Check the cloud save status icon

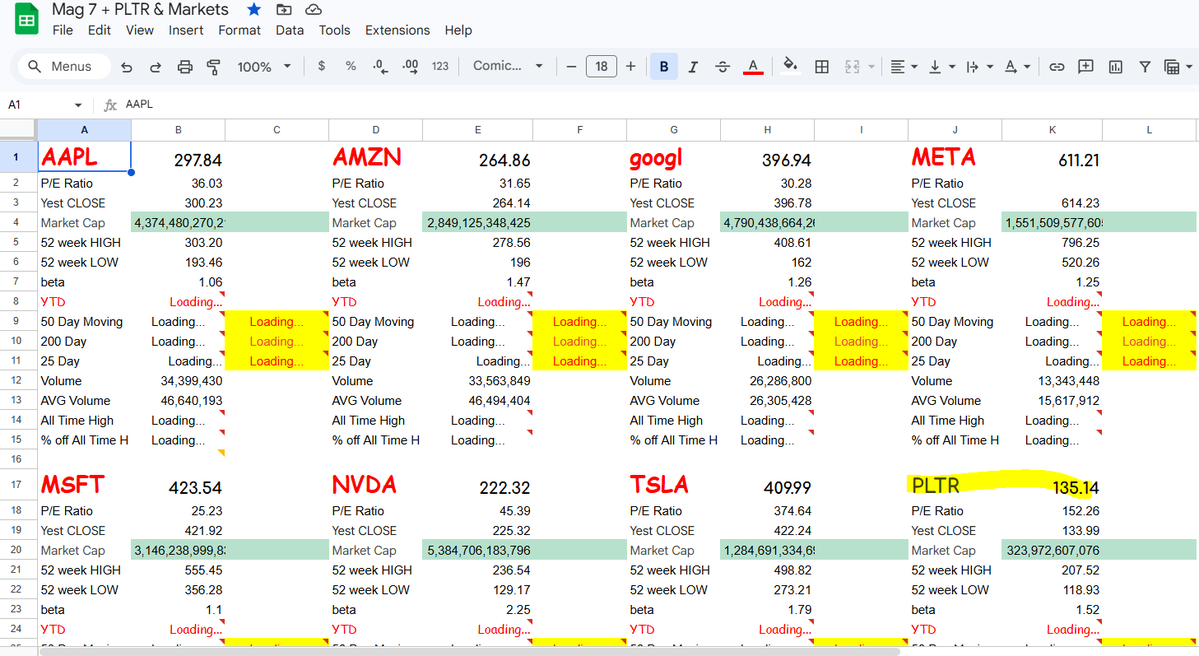(x=313, y=9)
